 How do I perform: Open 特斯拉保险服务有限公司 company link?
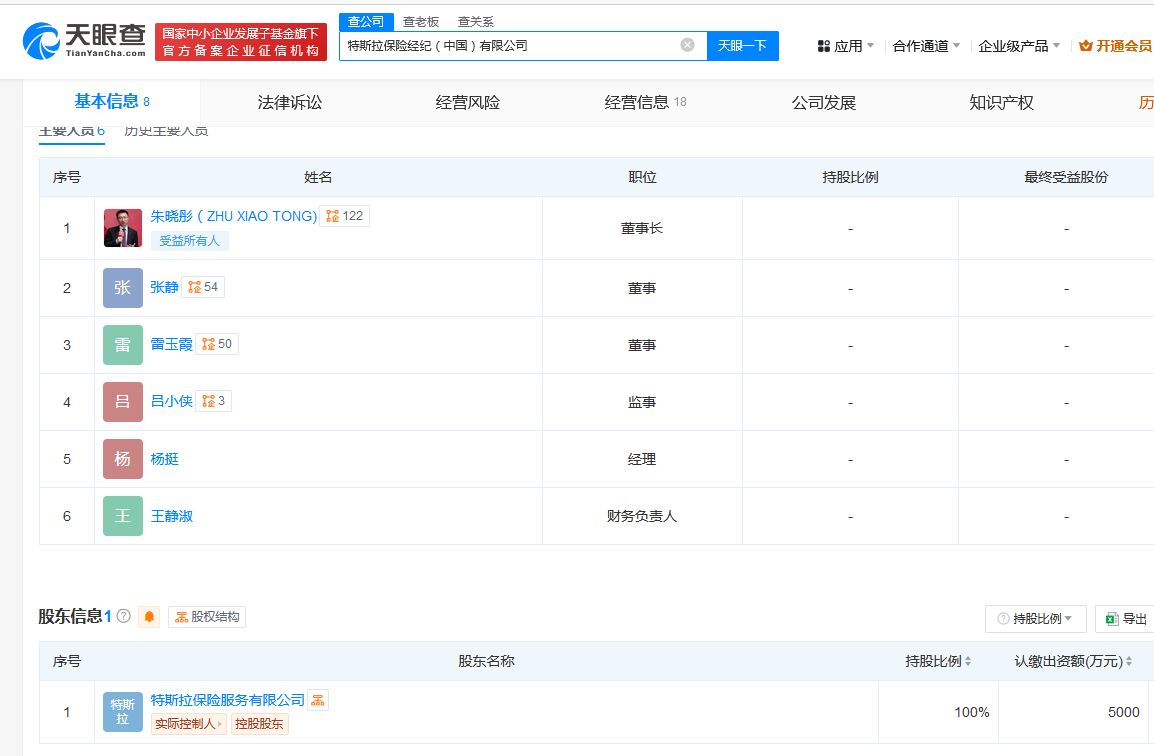click(x=227, y=700)
